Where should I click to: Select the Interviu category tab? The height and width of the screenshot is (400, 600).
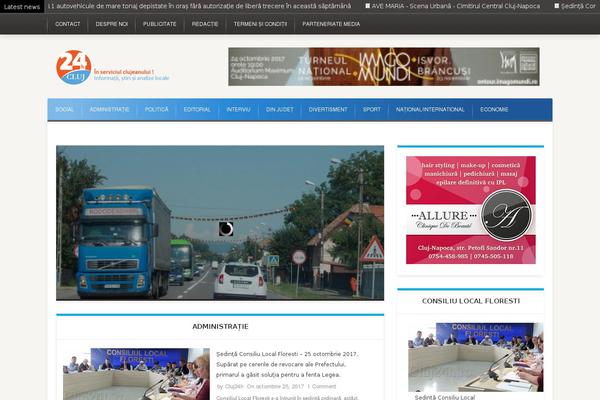[238, 109]
